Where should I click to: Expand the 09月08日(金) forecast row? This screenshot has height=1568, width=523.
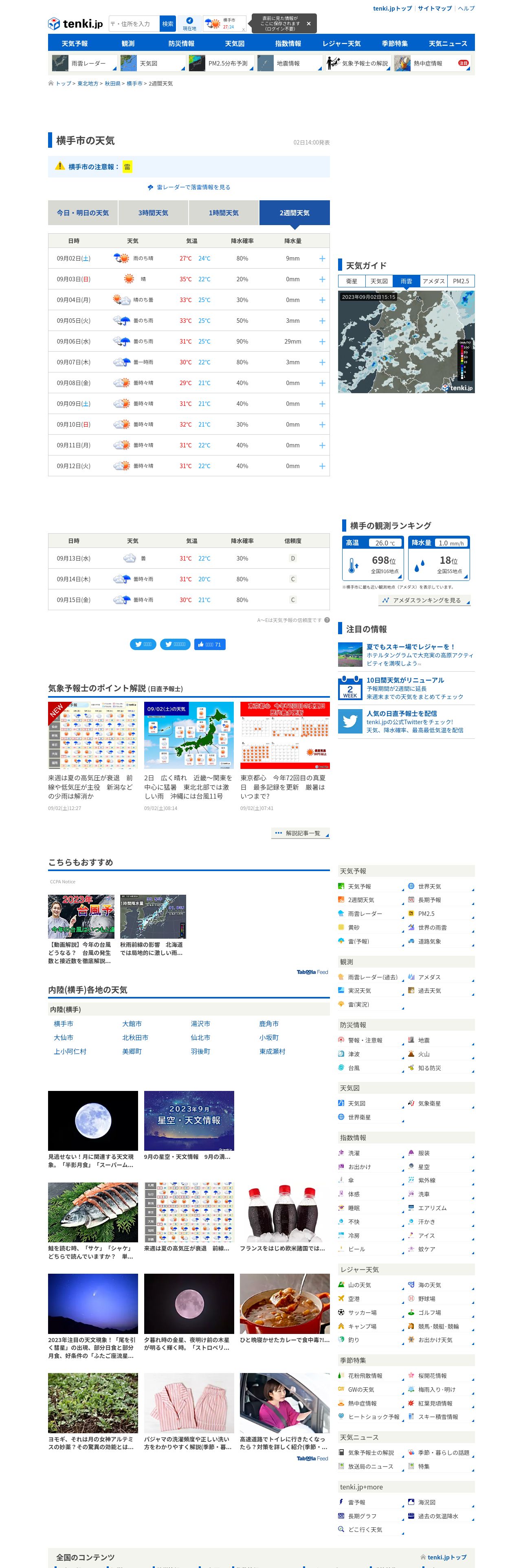[x=322, y=383]
